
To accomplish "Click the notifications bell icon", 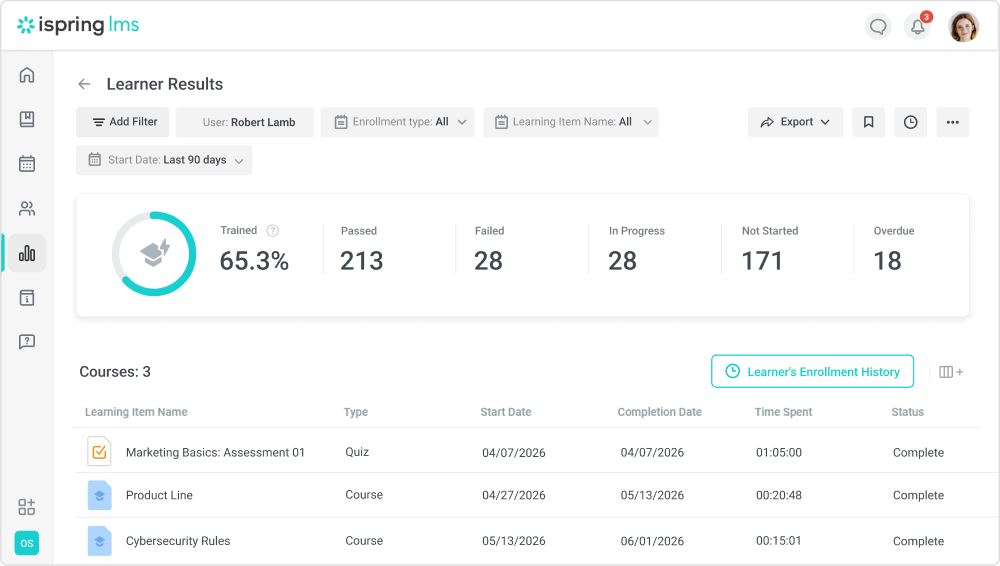I will click(x=917, y=27).
